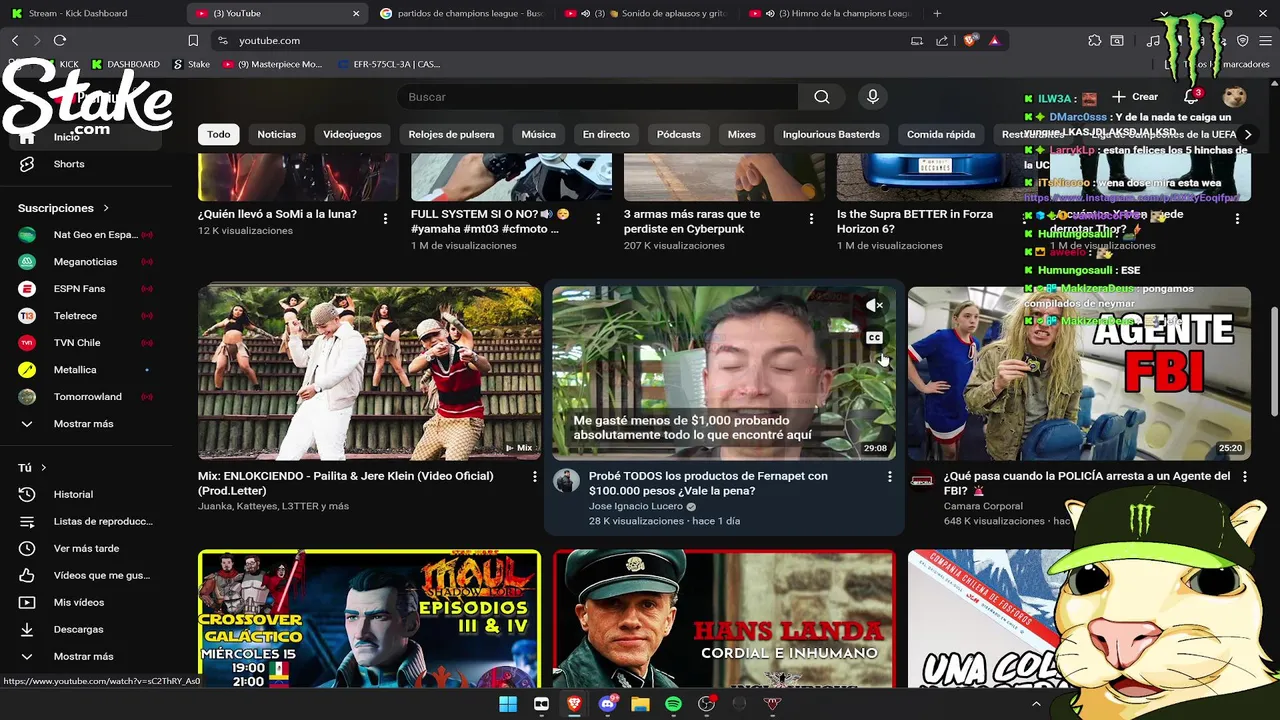
Task: Expand Suscripciones section chevron
Action: click(x=105, y=208)
